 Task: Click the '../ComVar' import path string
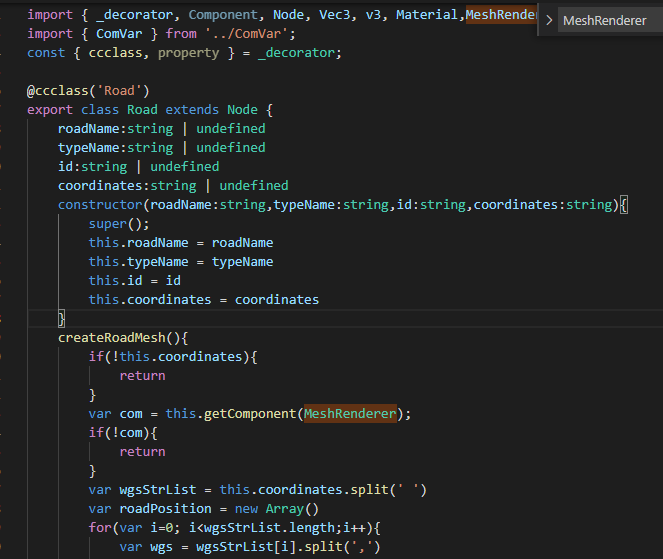click(246, 34)
